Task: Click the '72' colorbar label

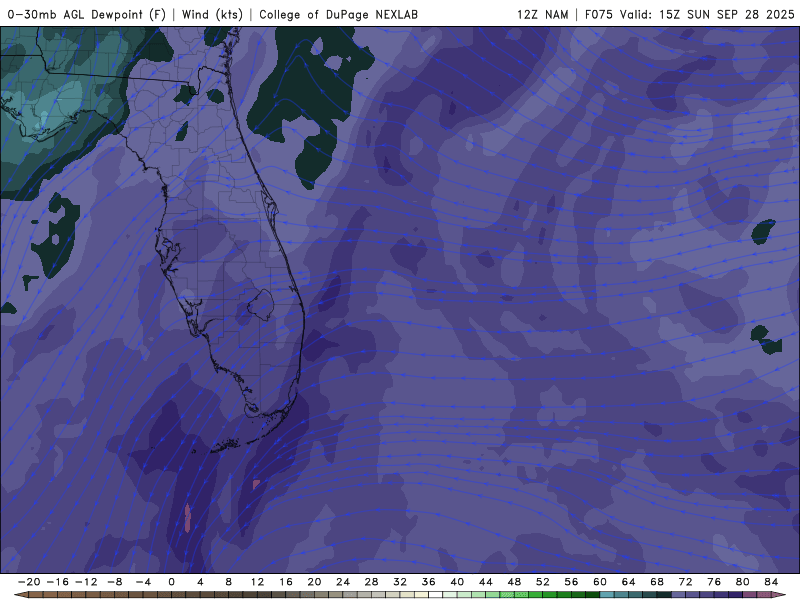Action: 686,582
